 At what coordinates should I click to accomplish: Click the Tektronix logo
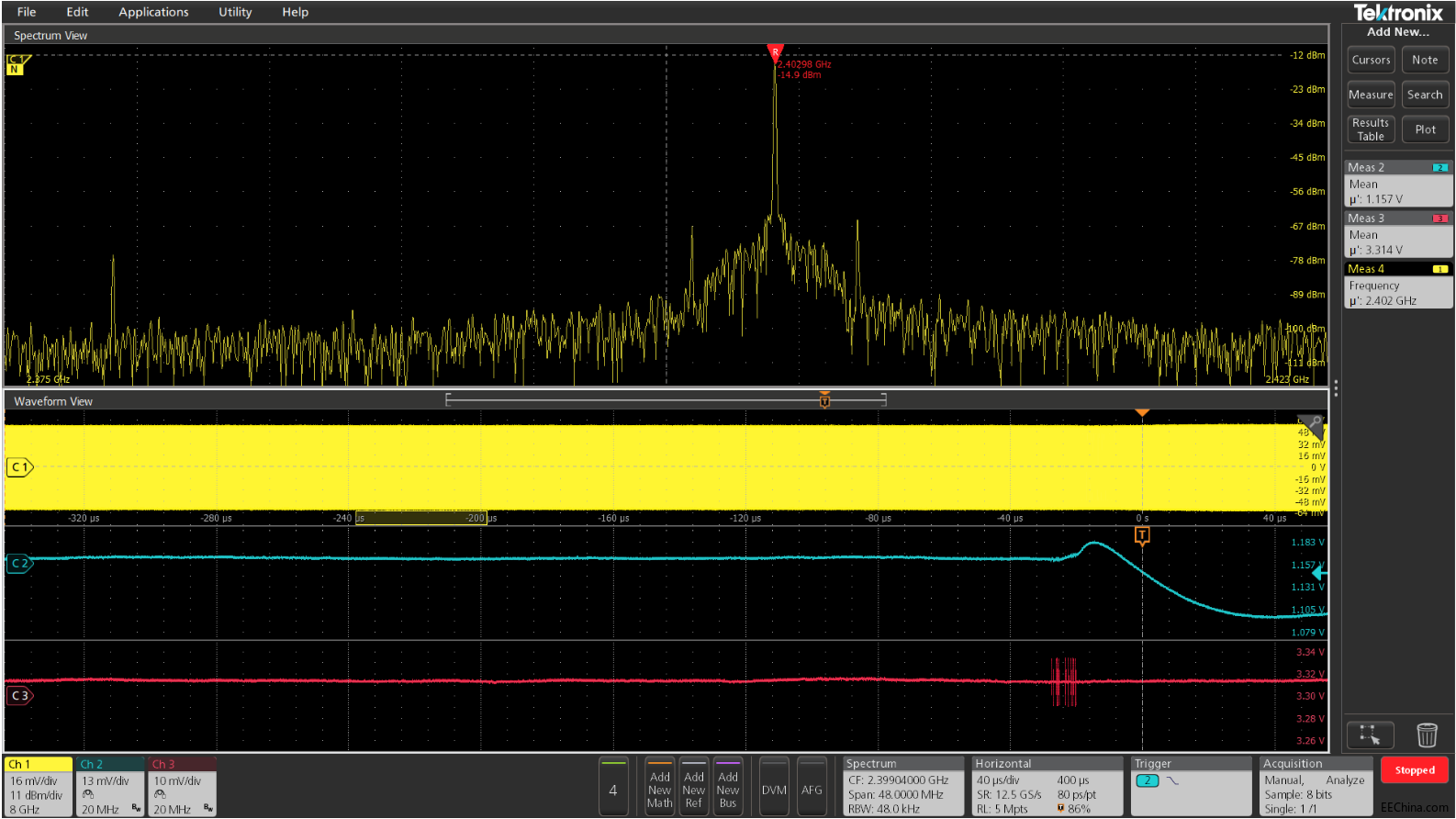(1398, 13)
